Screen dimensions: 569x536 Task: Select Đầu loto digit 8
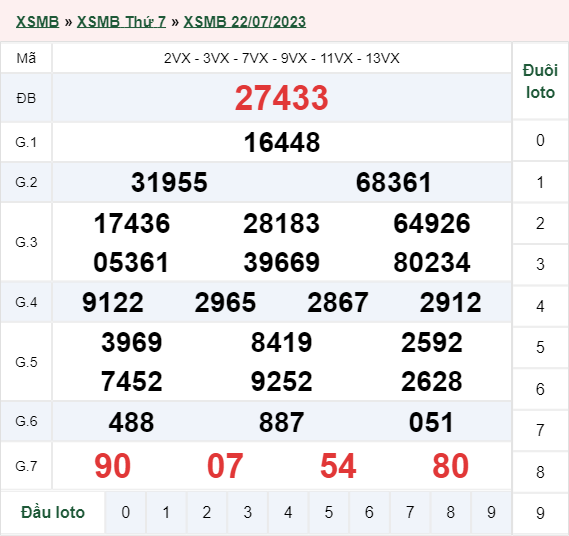pos(451,512)
